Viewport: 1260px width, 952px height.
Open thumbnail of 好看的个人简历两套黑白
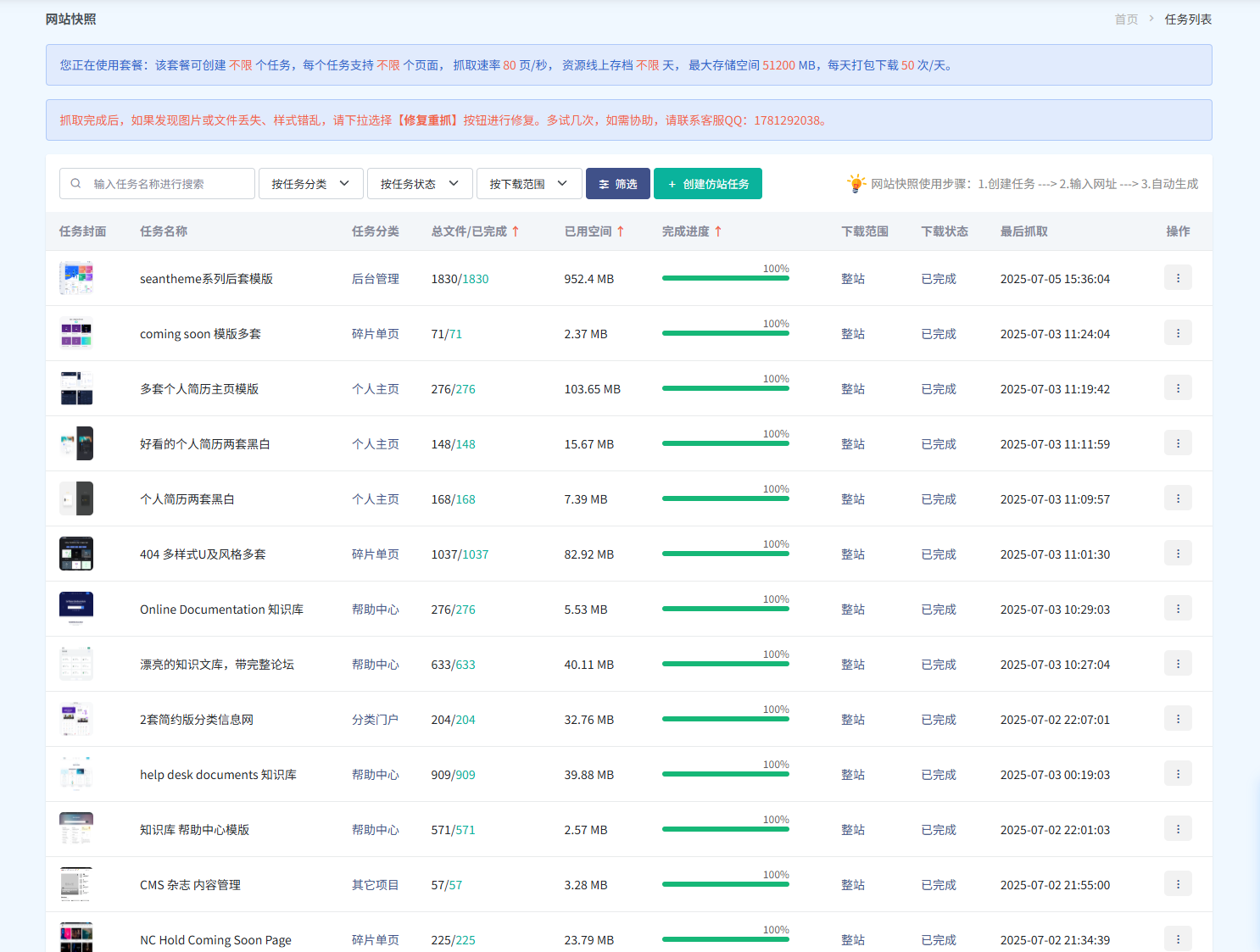tap(76, 443)
